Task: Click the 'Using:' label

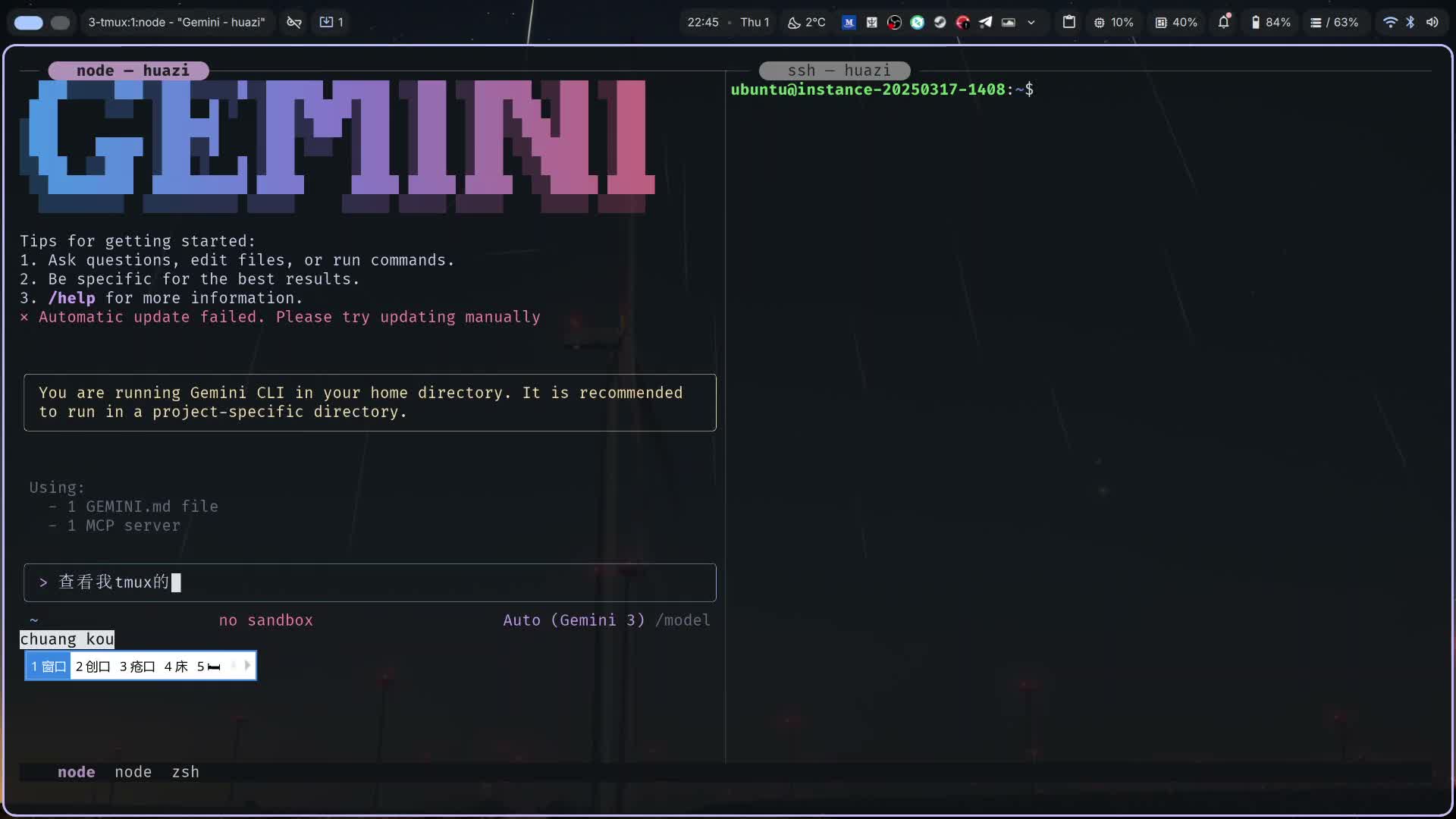Action: (57, 488)
